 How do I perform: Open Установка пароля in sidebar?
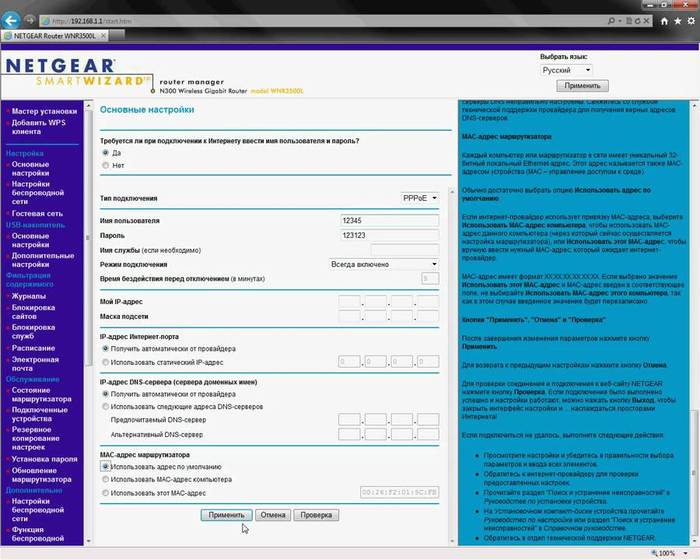[x=44, y=459]
